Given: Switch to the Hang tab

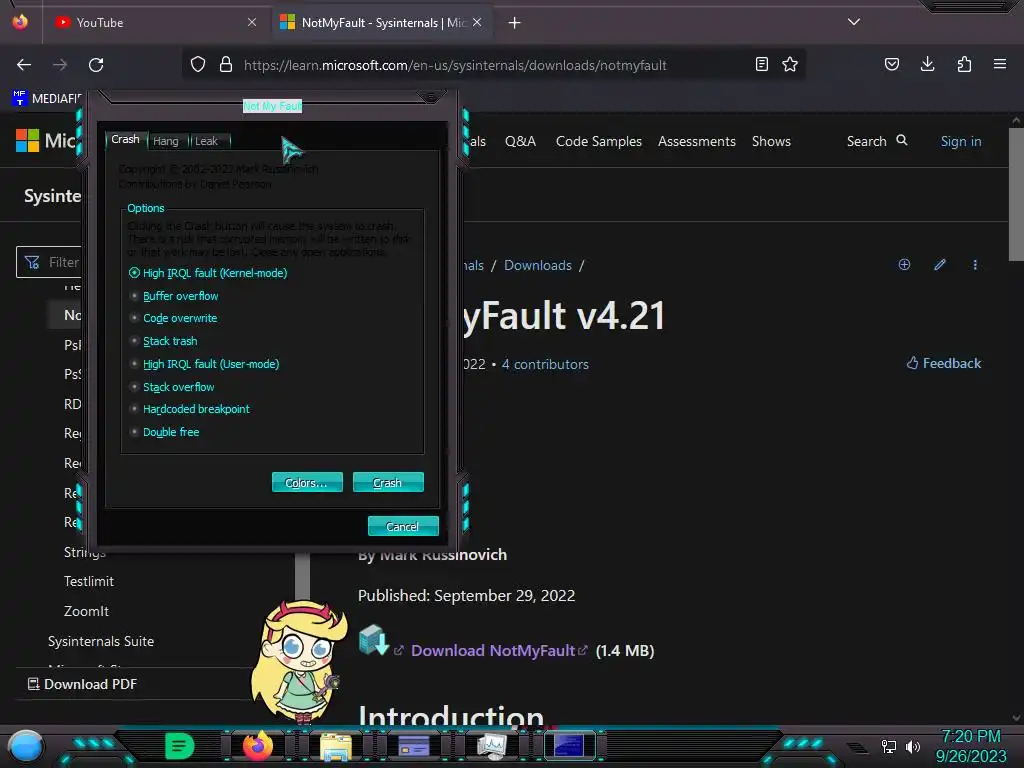Looking at the screenshot, I should point(166,141).
